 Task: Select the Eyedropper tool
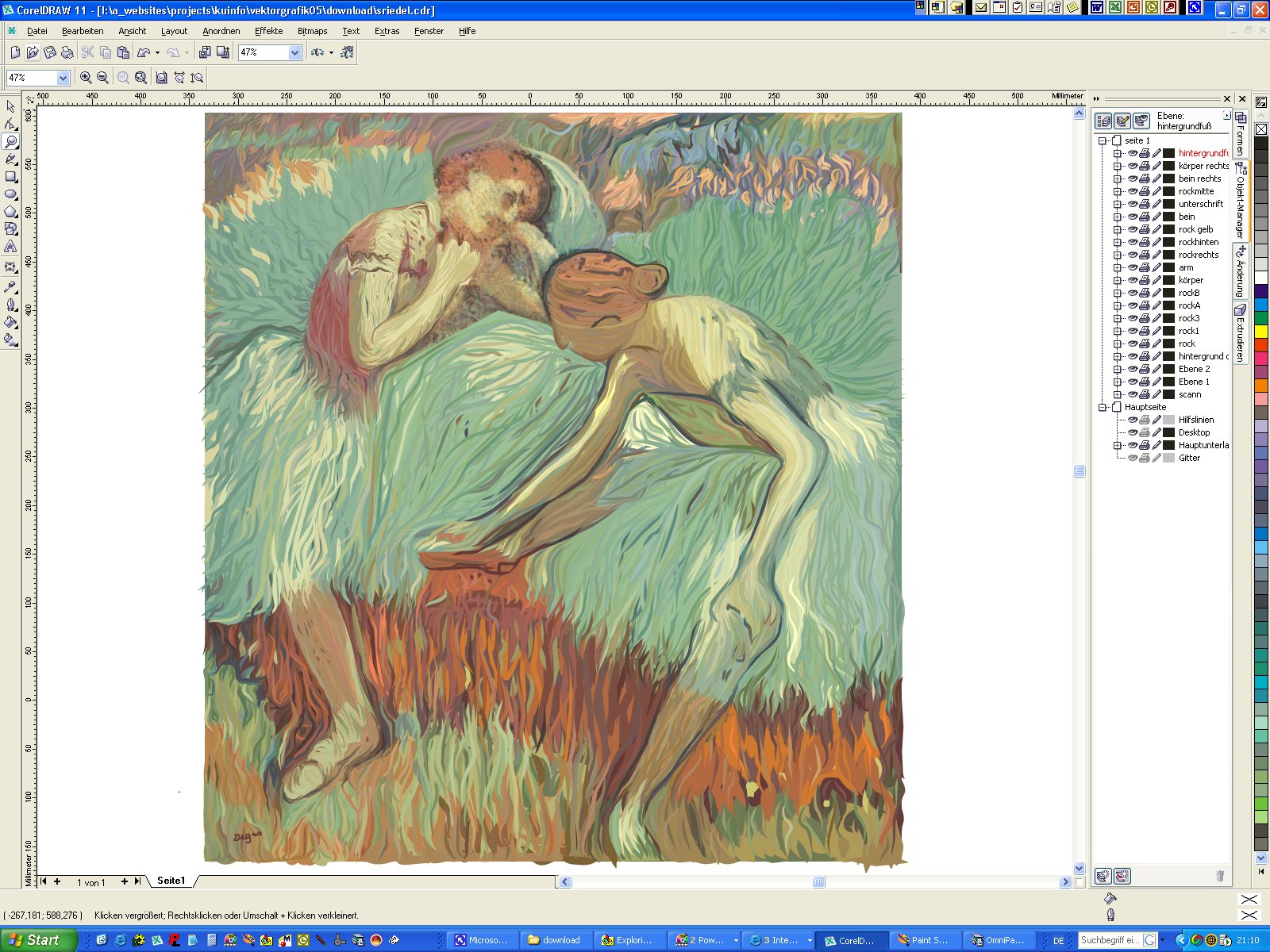coord(10,286)
